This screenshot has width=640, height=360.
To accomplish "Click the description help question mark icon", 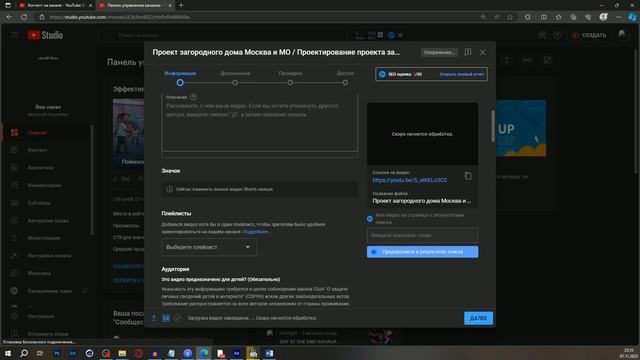I will [x=193, y=97].
